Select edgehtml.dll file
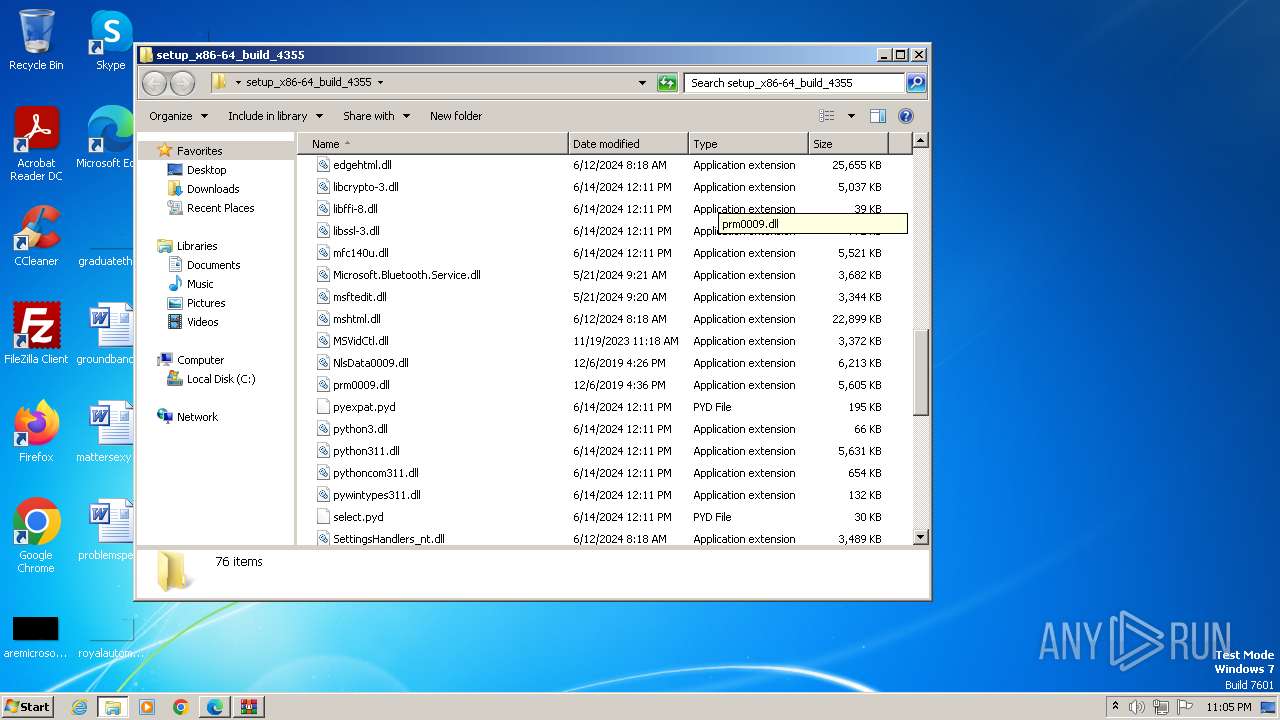1280x720 pixels. click(x=362, y=165)
